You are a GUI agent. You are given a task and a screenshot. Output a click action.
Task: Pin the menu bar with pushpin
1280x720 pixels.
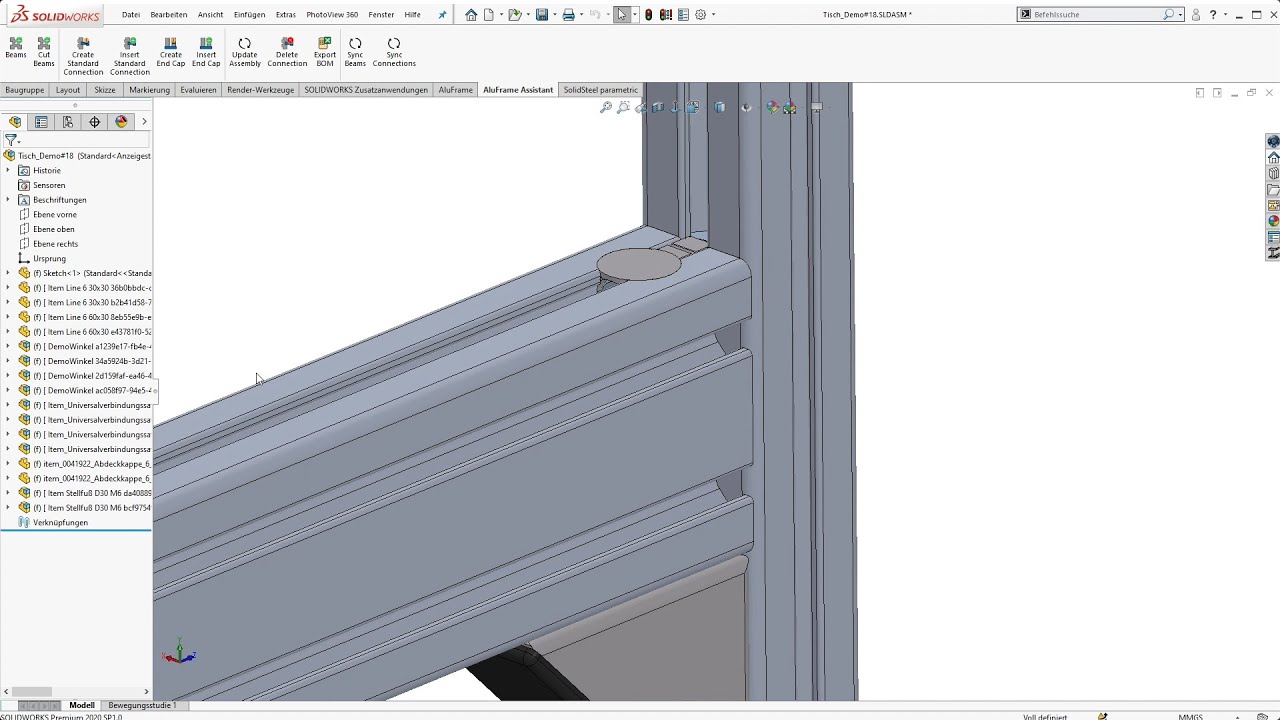tap(443, 15)
